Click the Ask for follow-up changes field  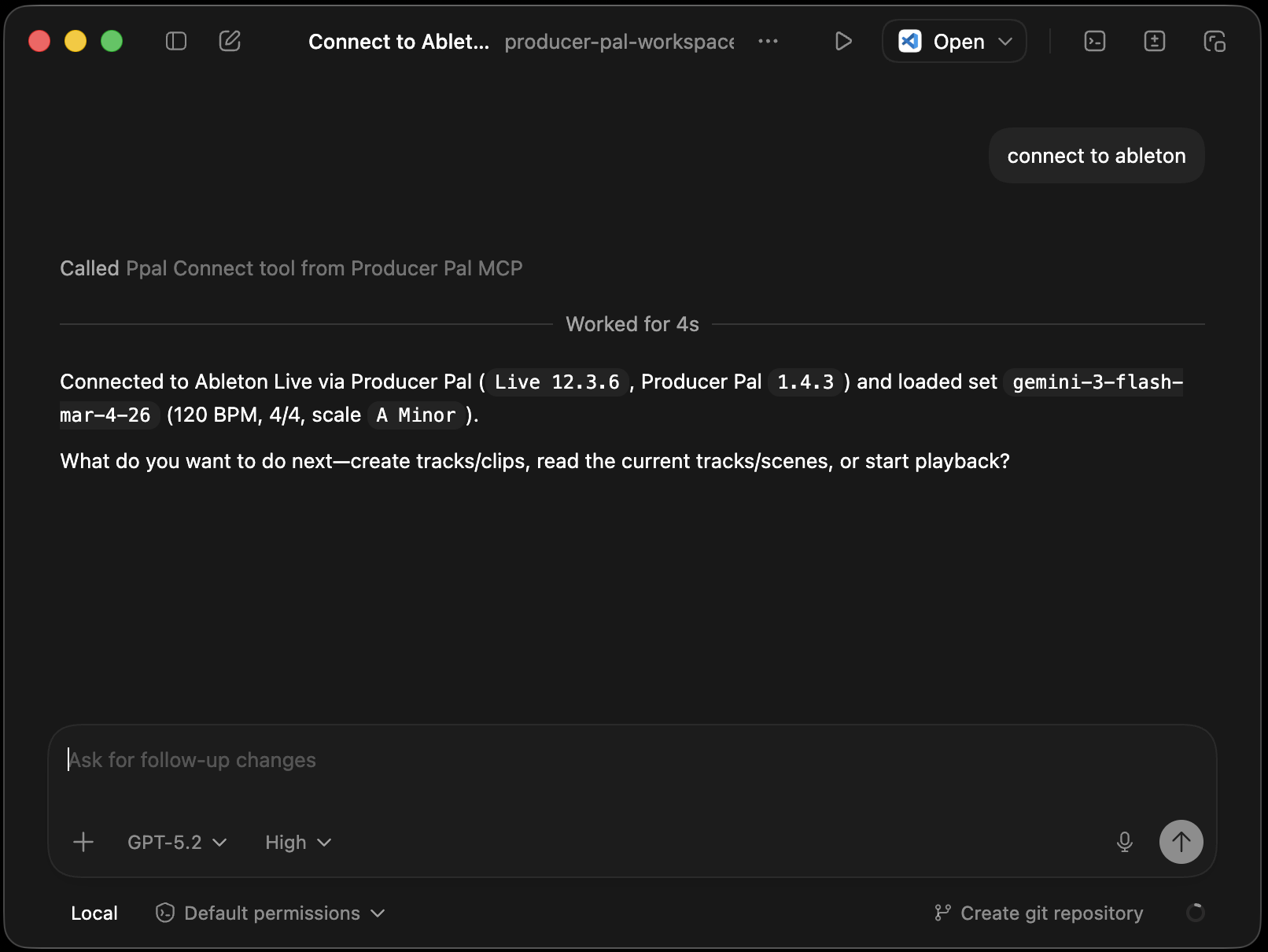click(551, 759)
